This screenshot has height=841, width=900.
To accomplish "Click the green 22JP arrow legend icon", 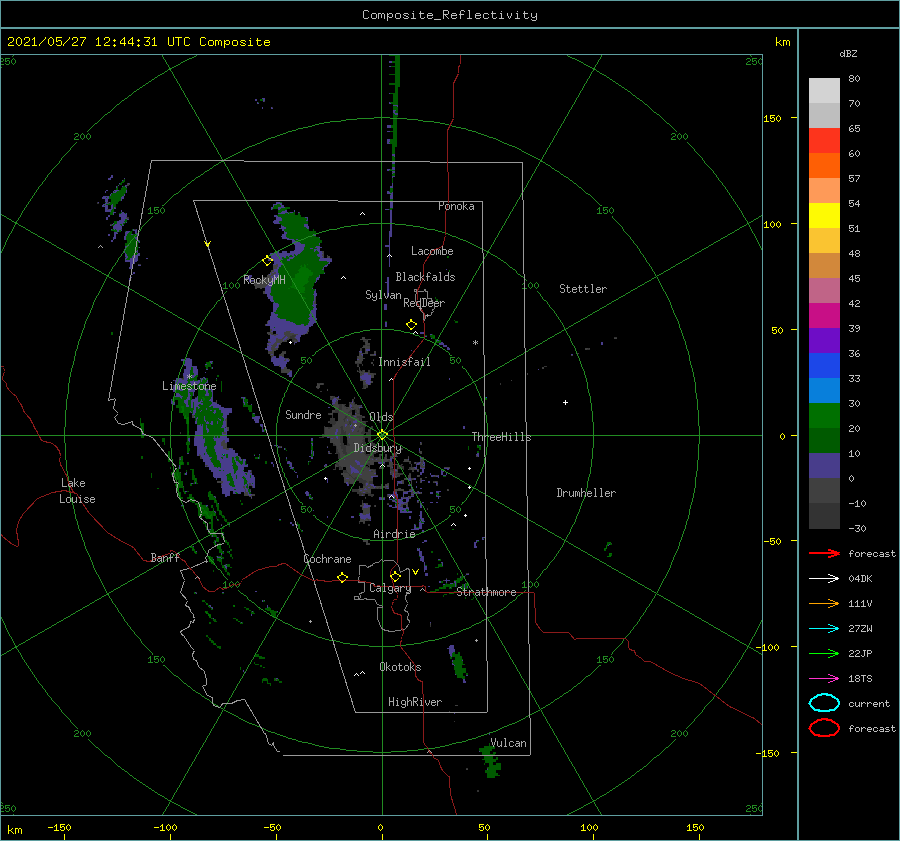I will coord(824,653).
